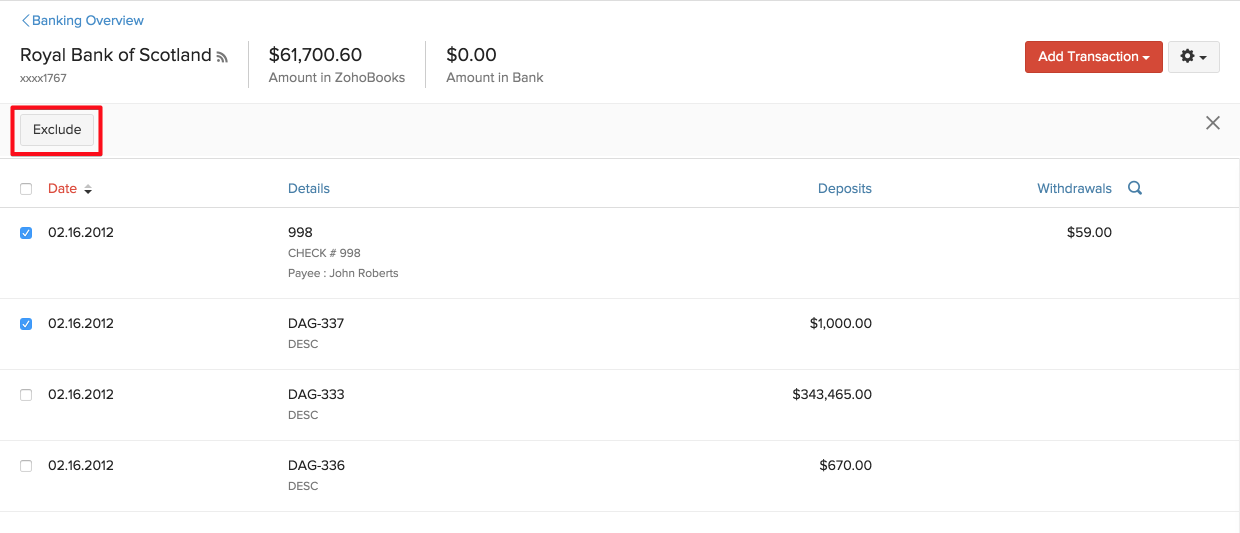Viewport: 1240px width, 533px height.
Task: Open the DAG-337 transaction details
Action: tap(316, 324)
